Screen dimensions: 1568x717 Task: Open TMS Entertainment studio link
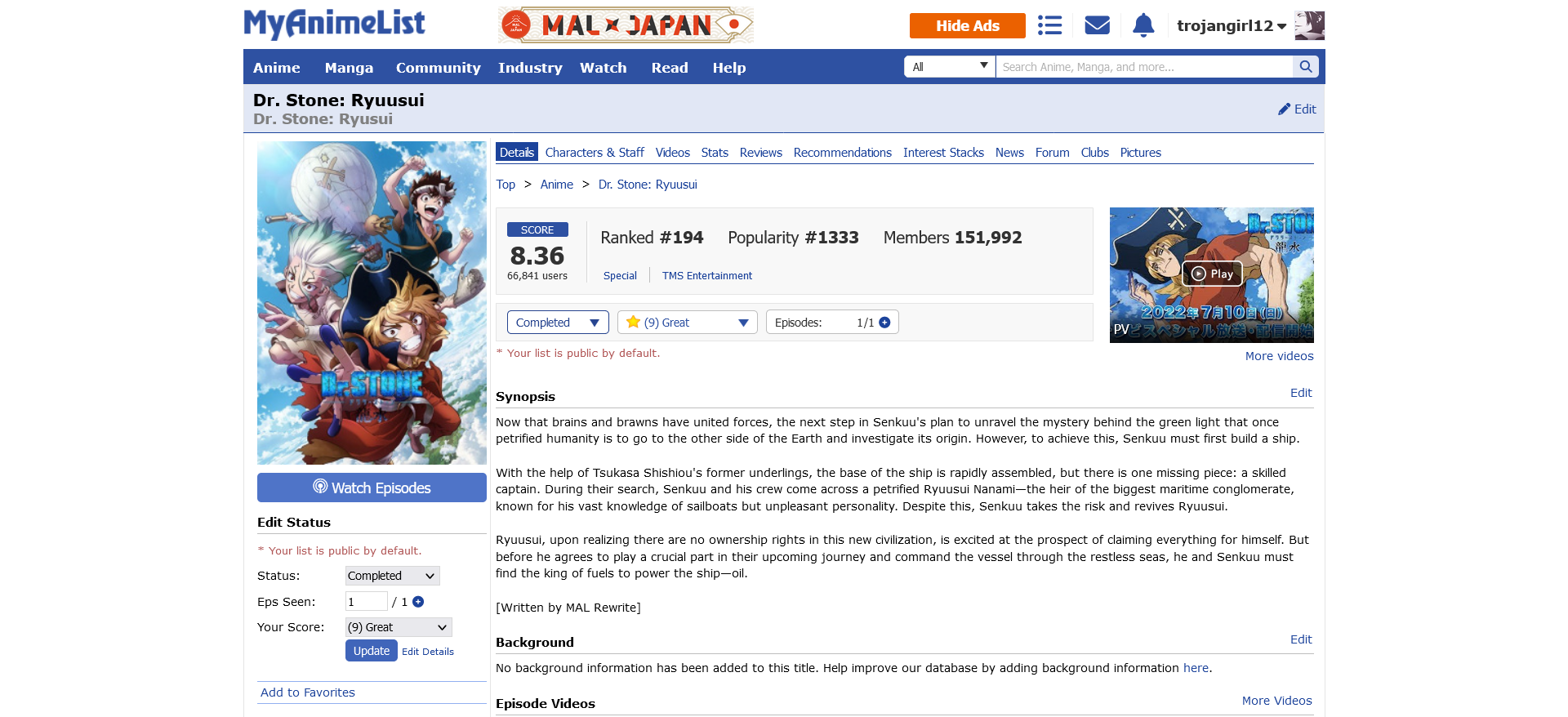click(707, 276)
